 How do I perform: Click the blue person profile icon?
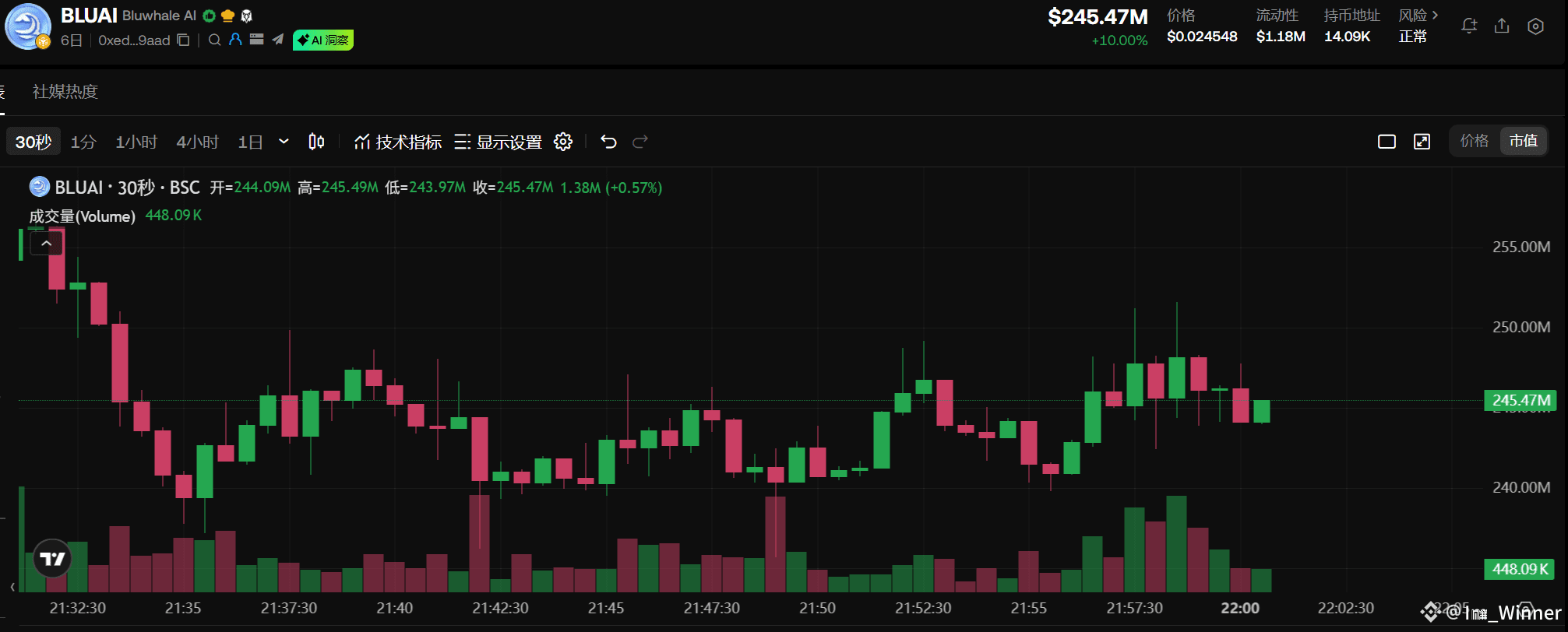(235, 40)
